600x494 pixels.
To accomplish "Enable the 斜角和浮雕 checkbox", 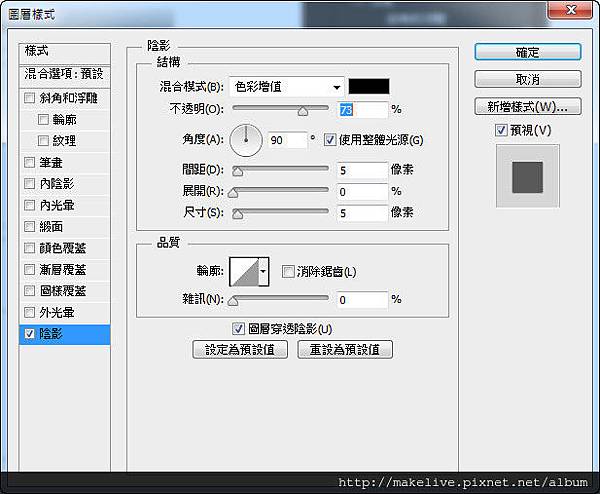I will pos(29,98).
